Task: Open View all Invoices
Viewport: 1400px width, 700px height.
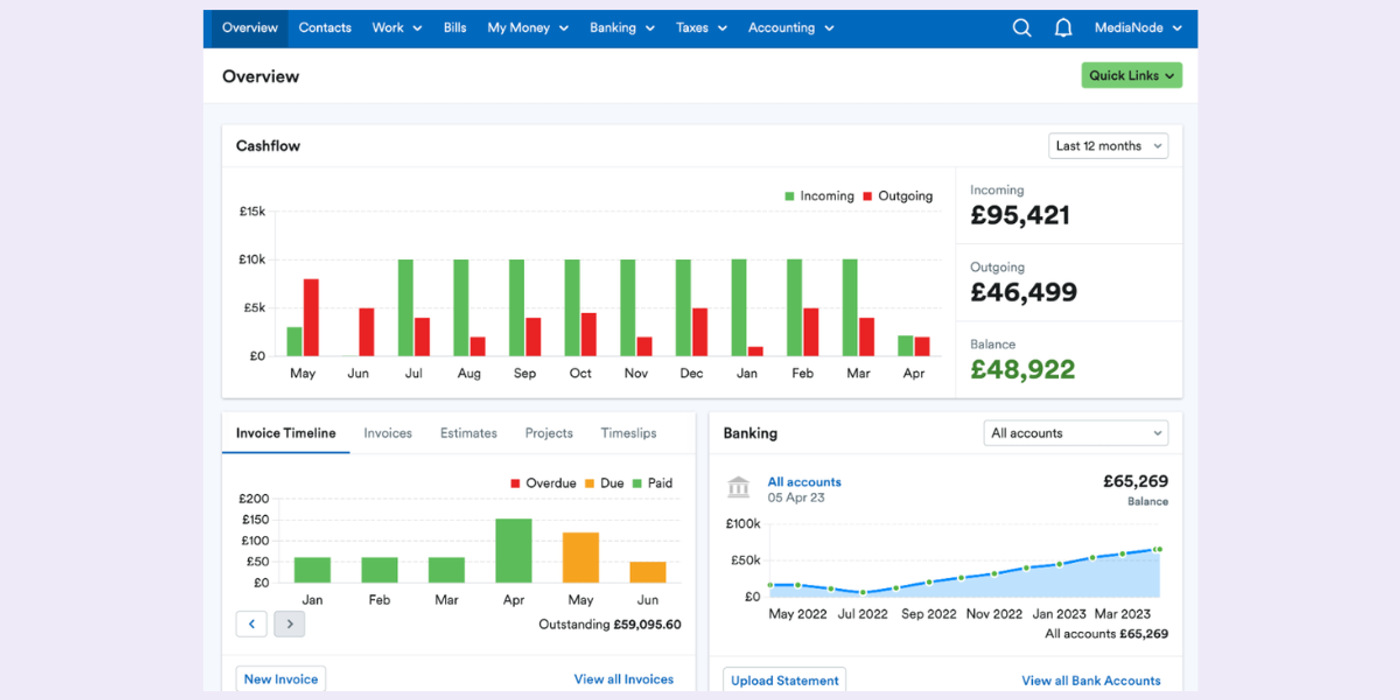Action: click(623, 678)
